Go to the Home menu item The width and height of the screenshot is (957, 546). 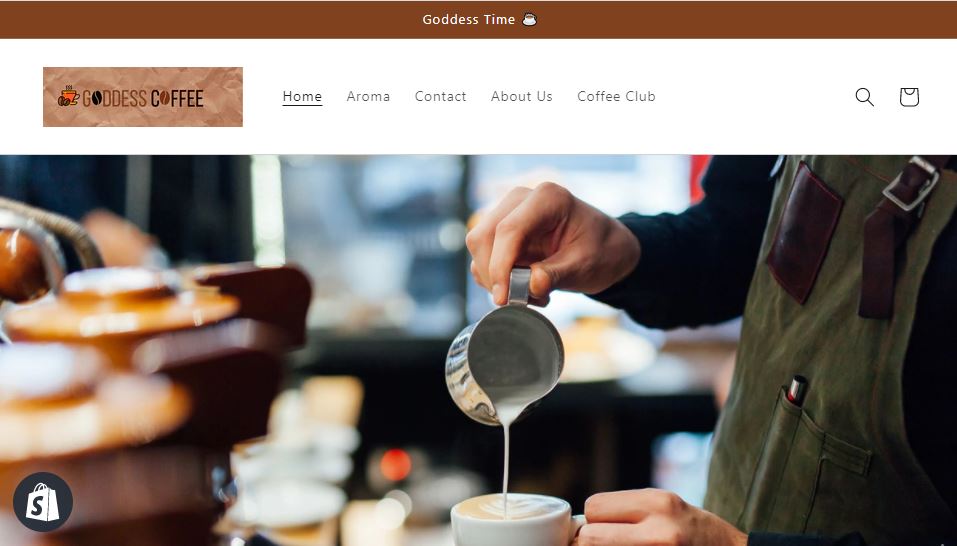(302, 96)
